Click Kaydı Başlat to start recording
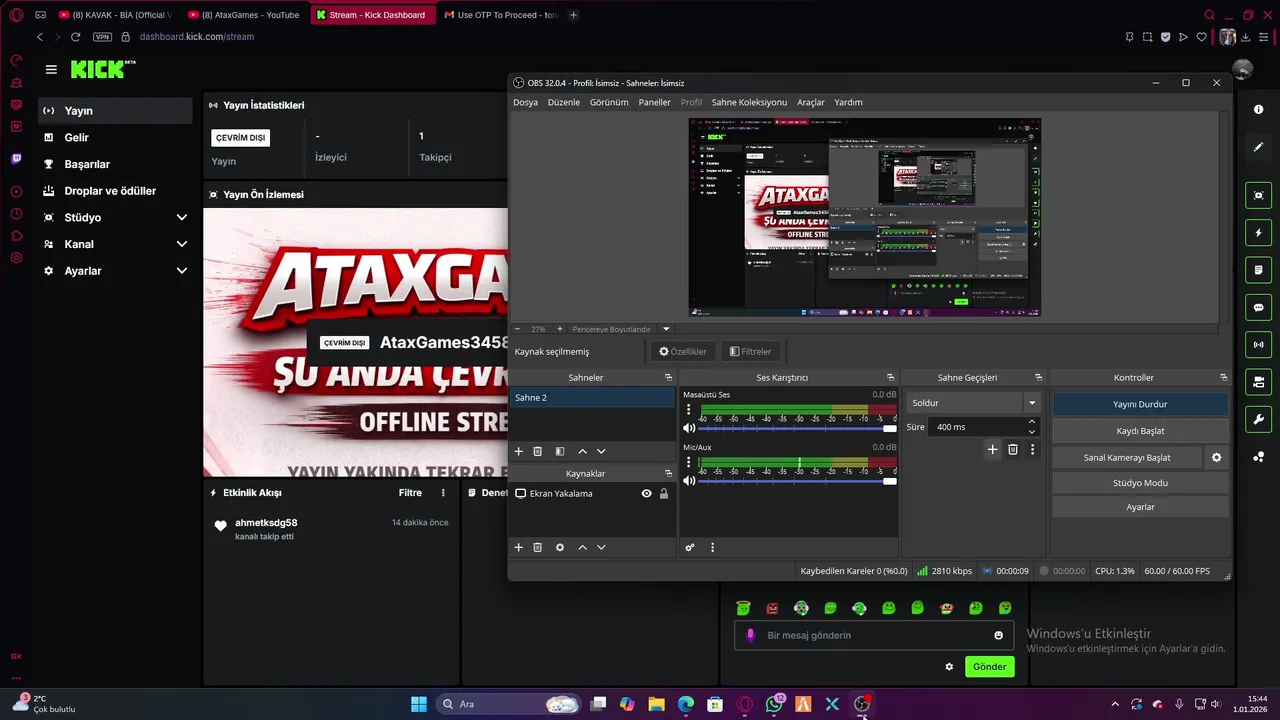1280x720 pixels. pyautogui.click(x=1140, y=431)
